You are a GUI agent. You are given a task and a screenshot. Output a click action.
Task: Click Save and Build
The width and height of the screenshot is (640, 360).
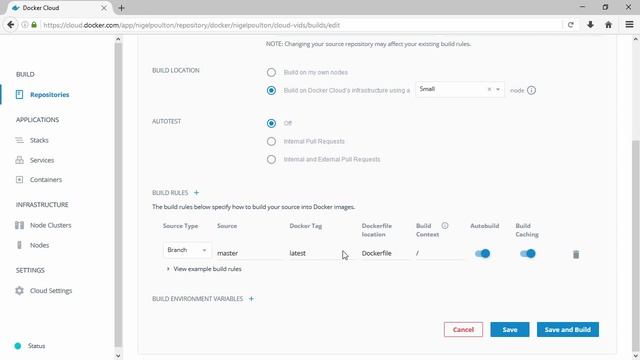tap(568, 329)
